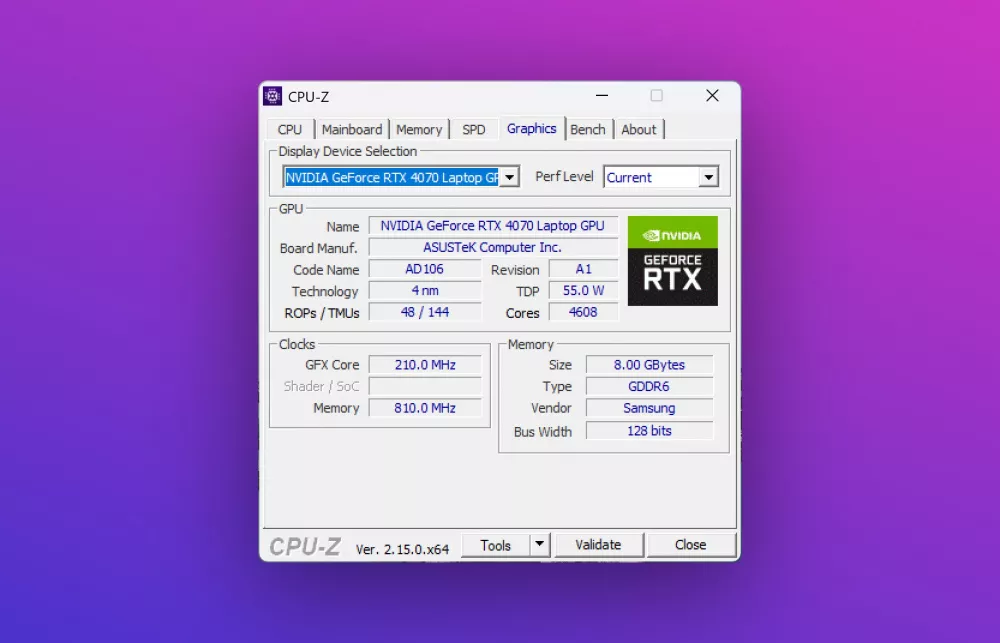Viewport: 1000px width, 643px height.
Task: Click the 'ROPs / TMUs' label
Action: click(x=322, y=313)
